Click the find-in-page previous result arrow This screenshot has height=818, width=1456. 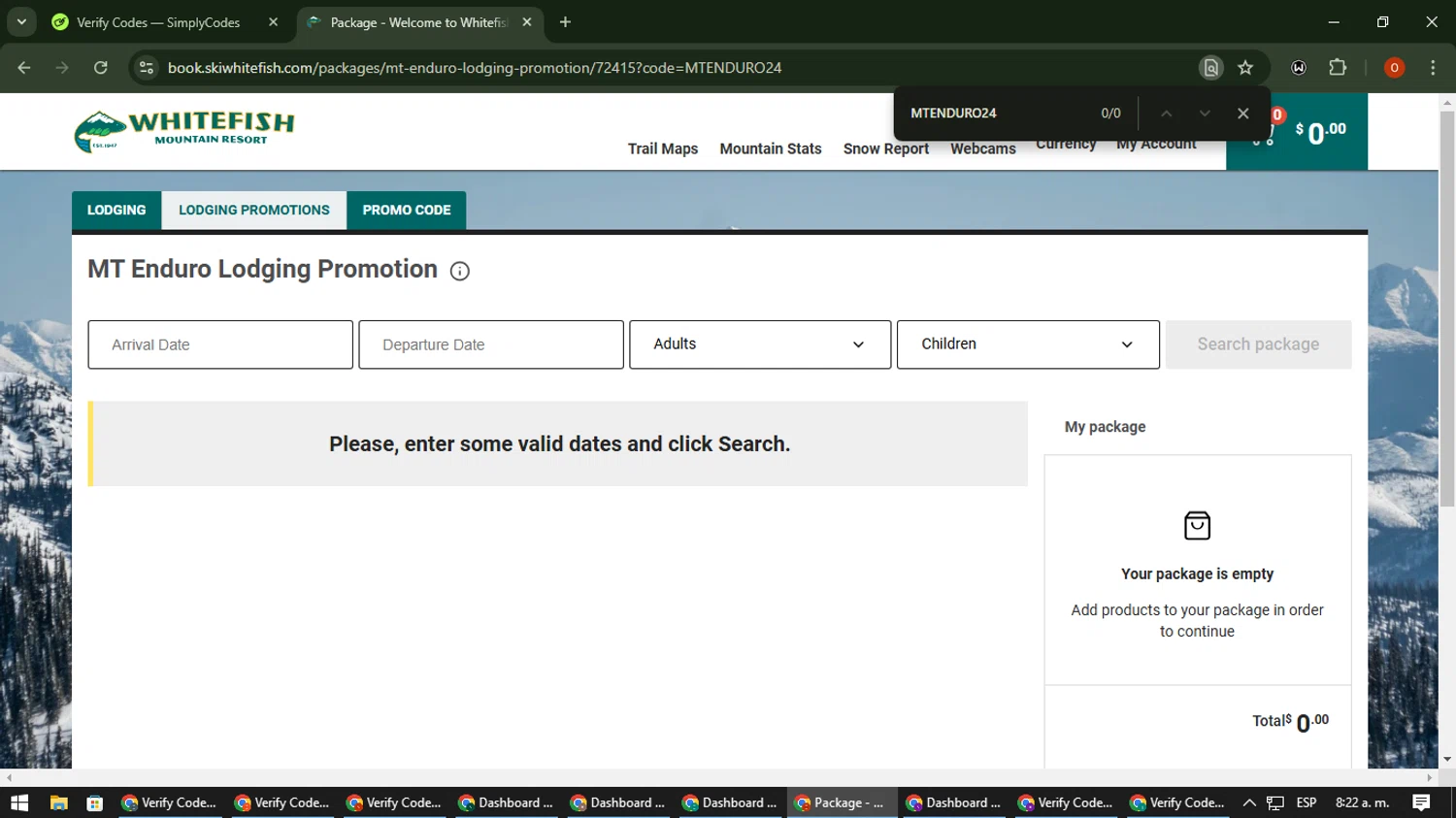(x=1167, y=114)
